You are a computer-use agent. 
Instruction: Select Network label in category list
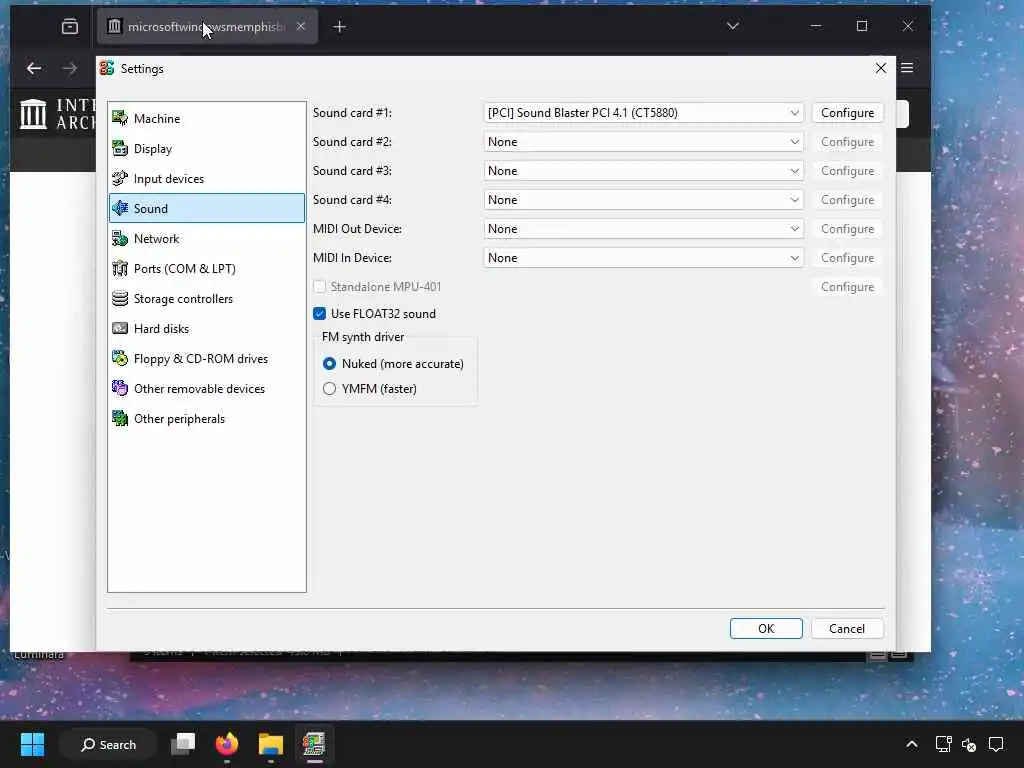pyautogui.click(x=156, y=239)
